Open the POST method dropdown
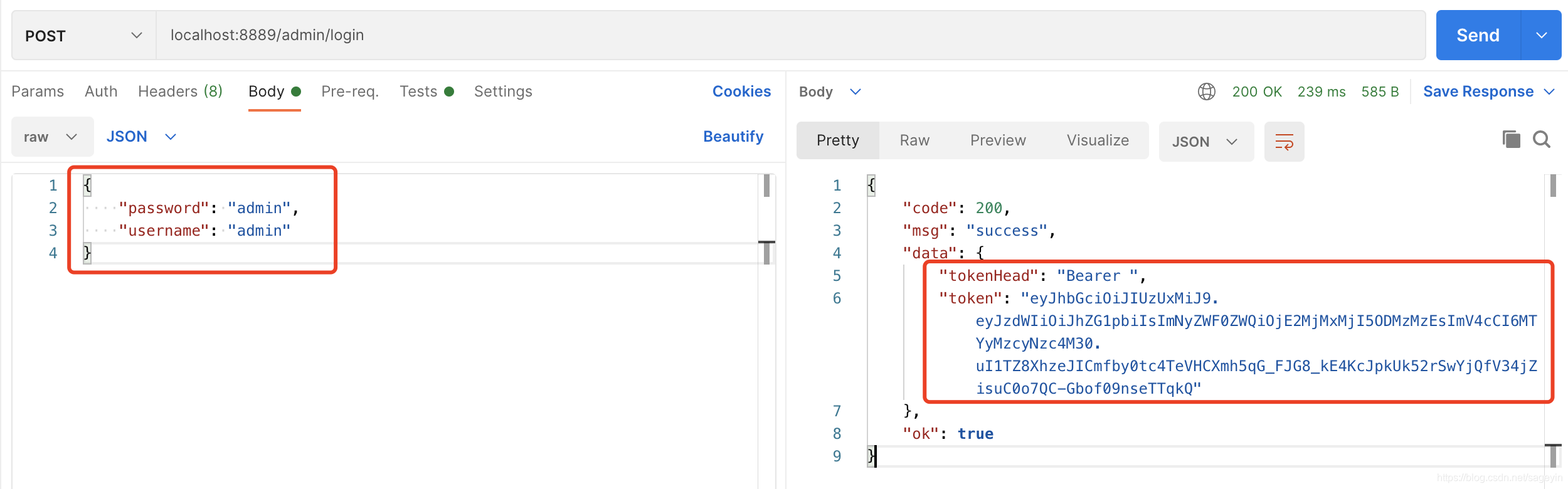Screen dimensions: 1568x489 (84, 35)
